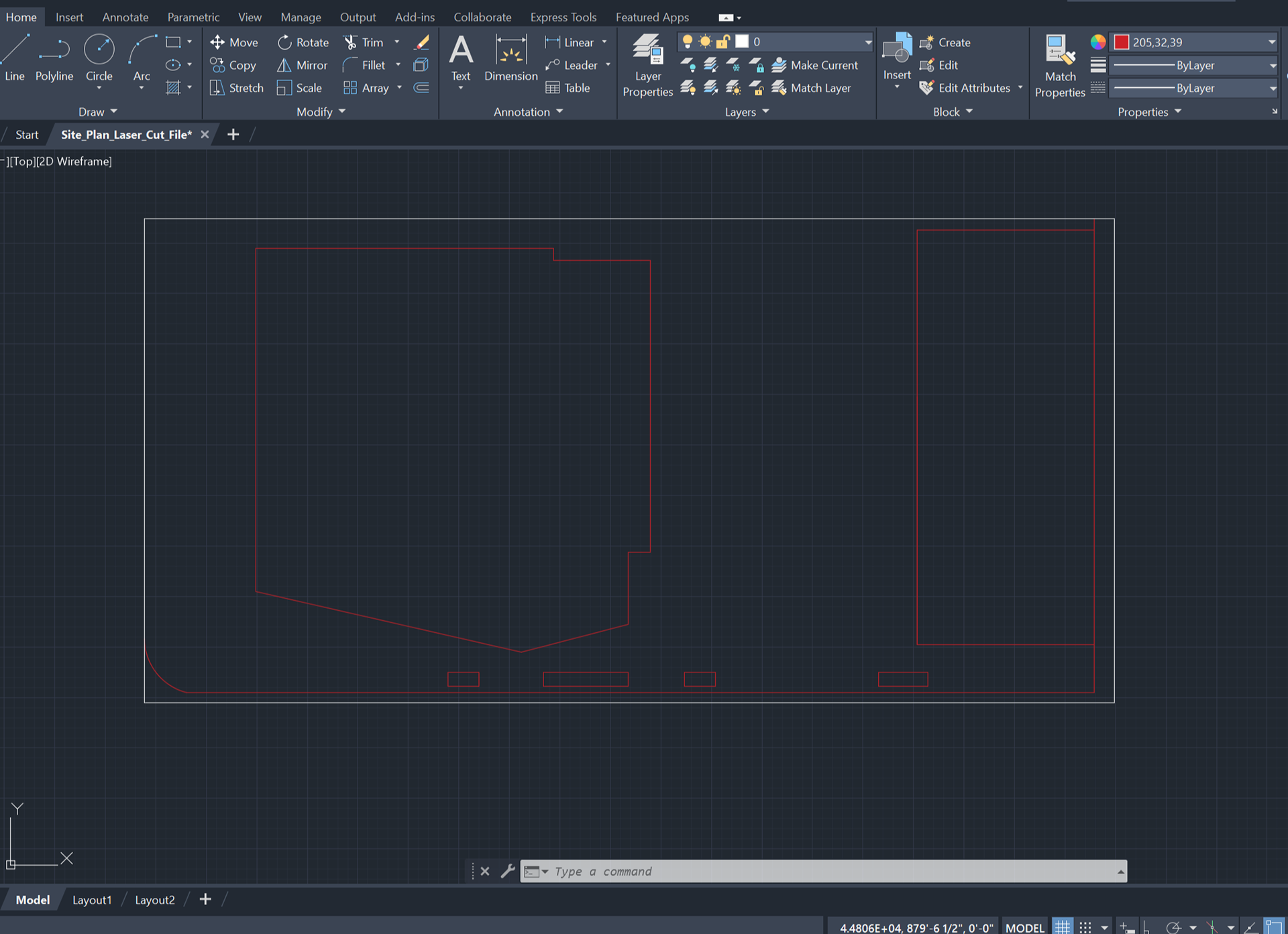Activate the Trim tool
This screenshot has width=1288, height=934.
(364, 42)
